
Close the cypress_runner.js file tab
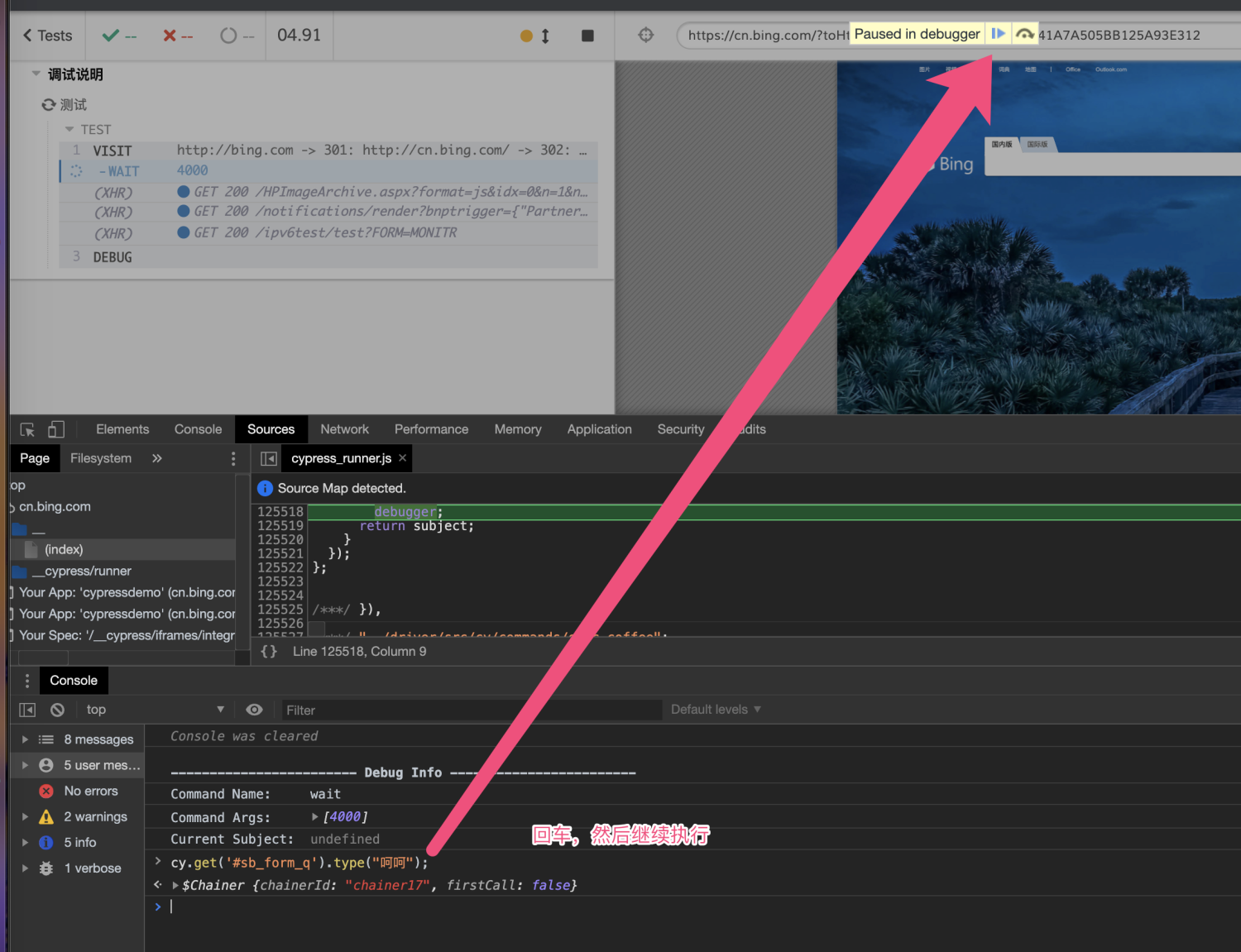(x=403, y=458)
